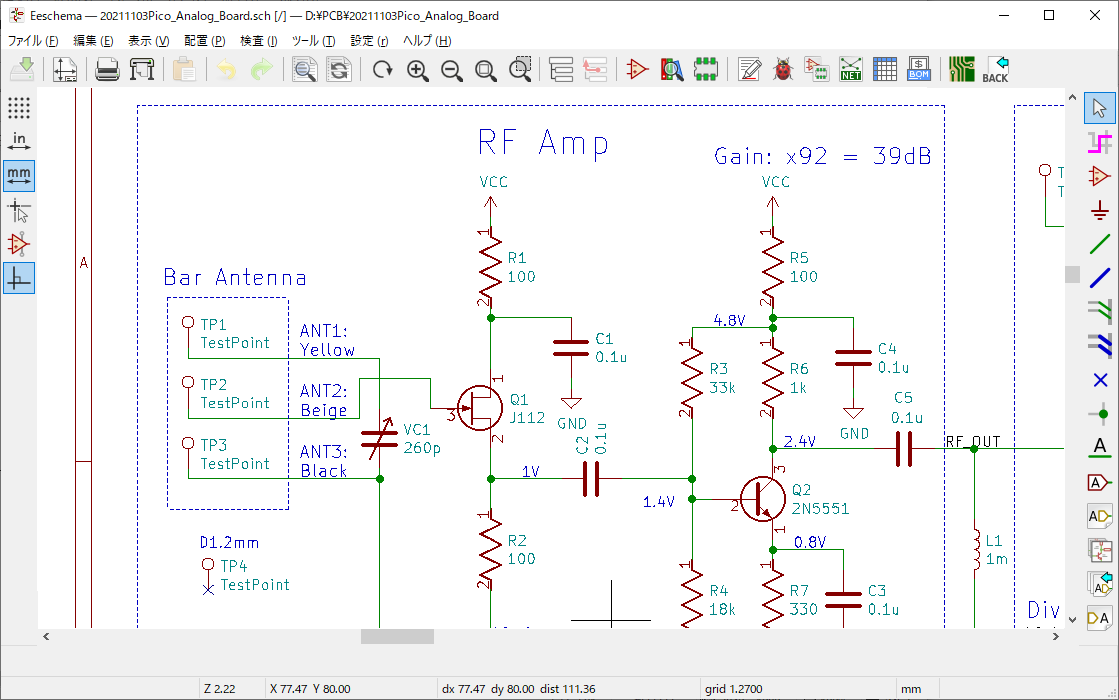Viewport: 1119px width, 700px height.
Task: Click the Zoom In button
Action: click(418, 69)
